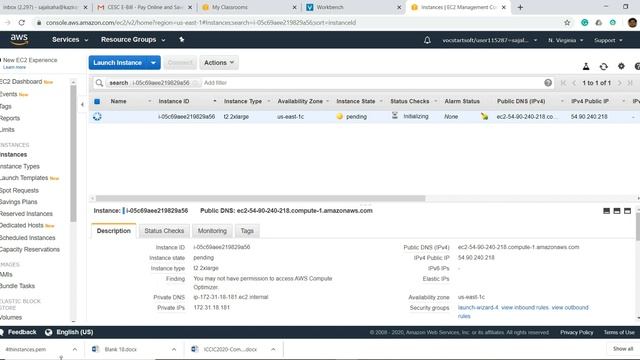Click the pin star icon in AWS navbar
The height and width of the screenshot is (360, 640).
[182, 40]
